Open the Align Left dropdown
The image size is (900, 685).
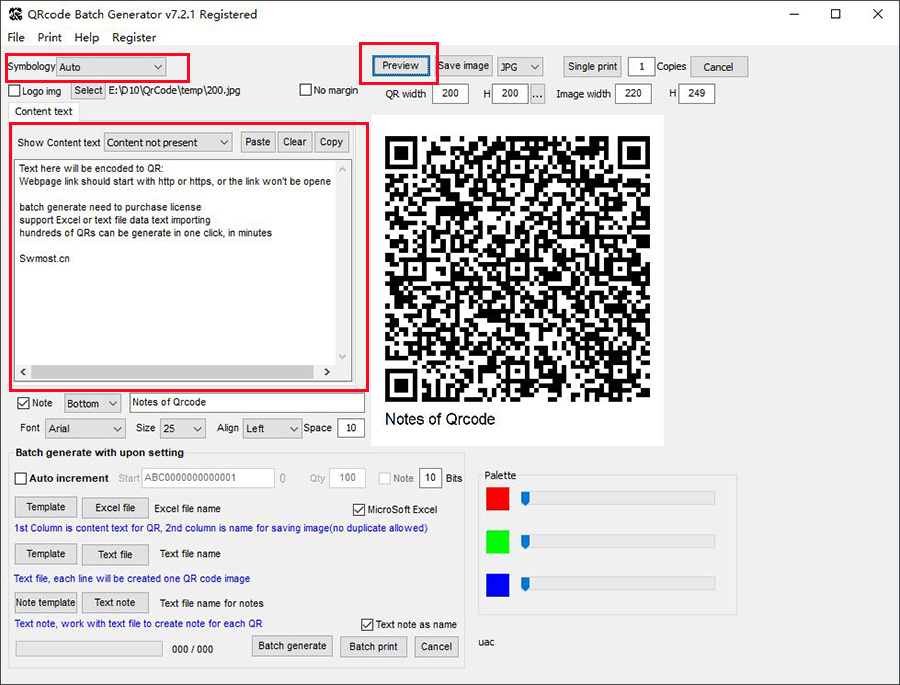pyautogui.click(x=272, y=428)
